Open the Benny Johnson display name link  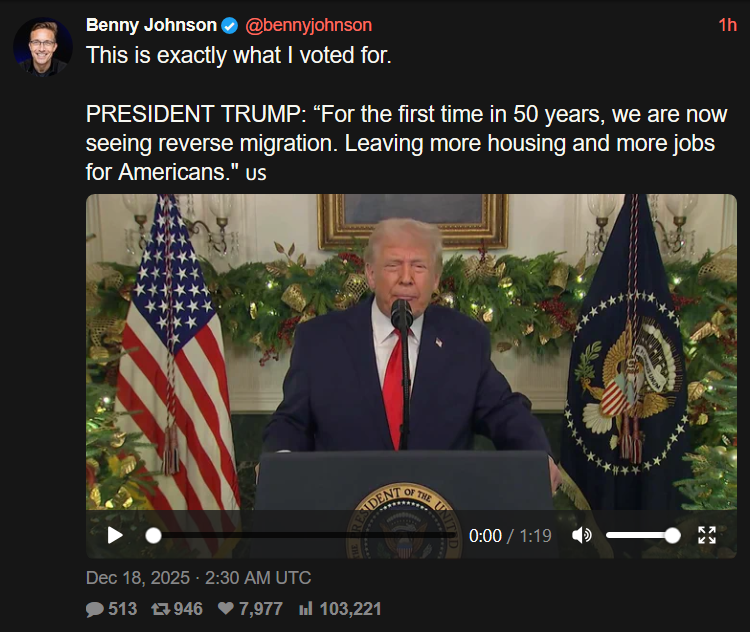click(149, 25)
